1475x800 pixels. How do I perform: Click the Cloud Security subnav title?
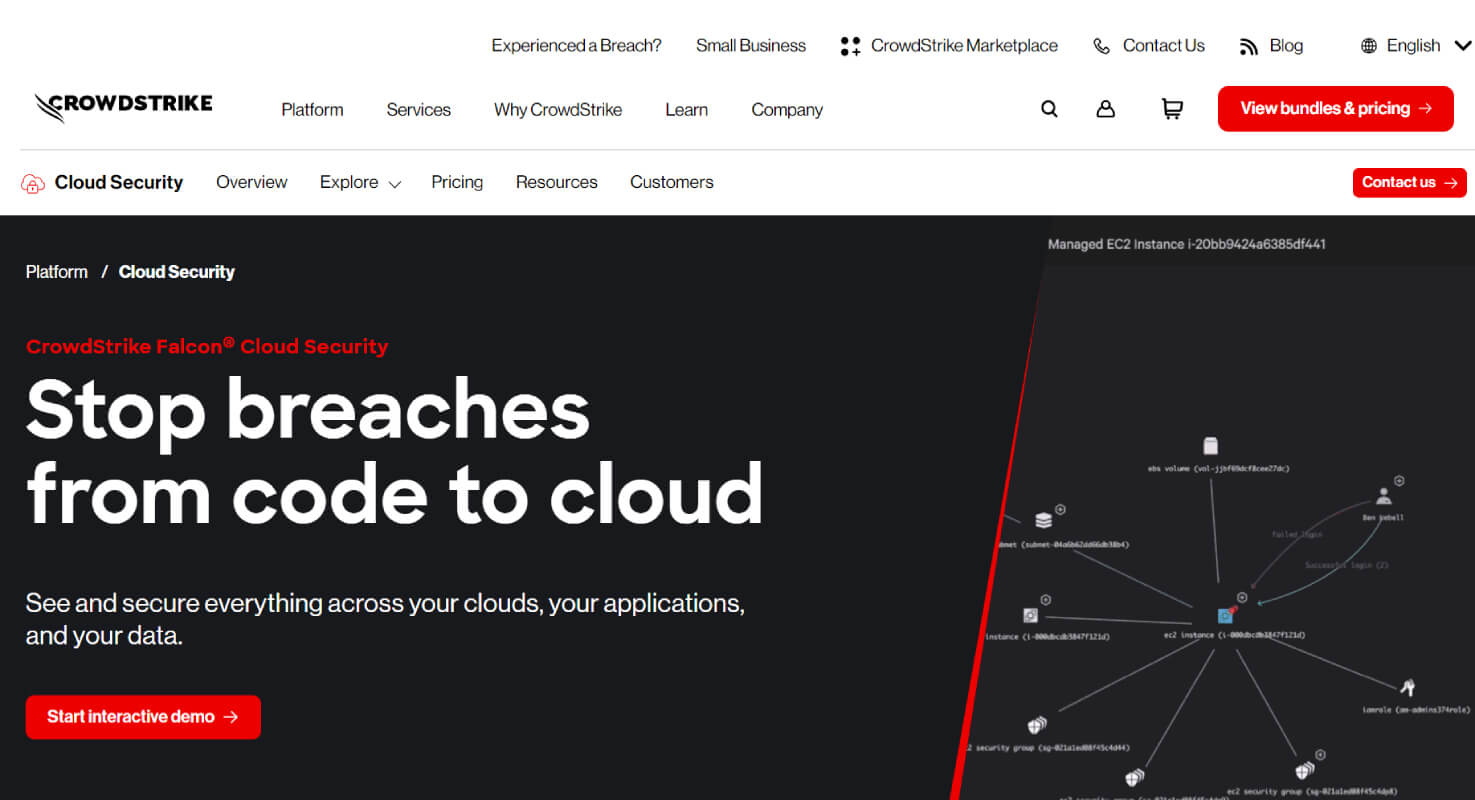coord(119,182)
